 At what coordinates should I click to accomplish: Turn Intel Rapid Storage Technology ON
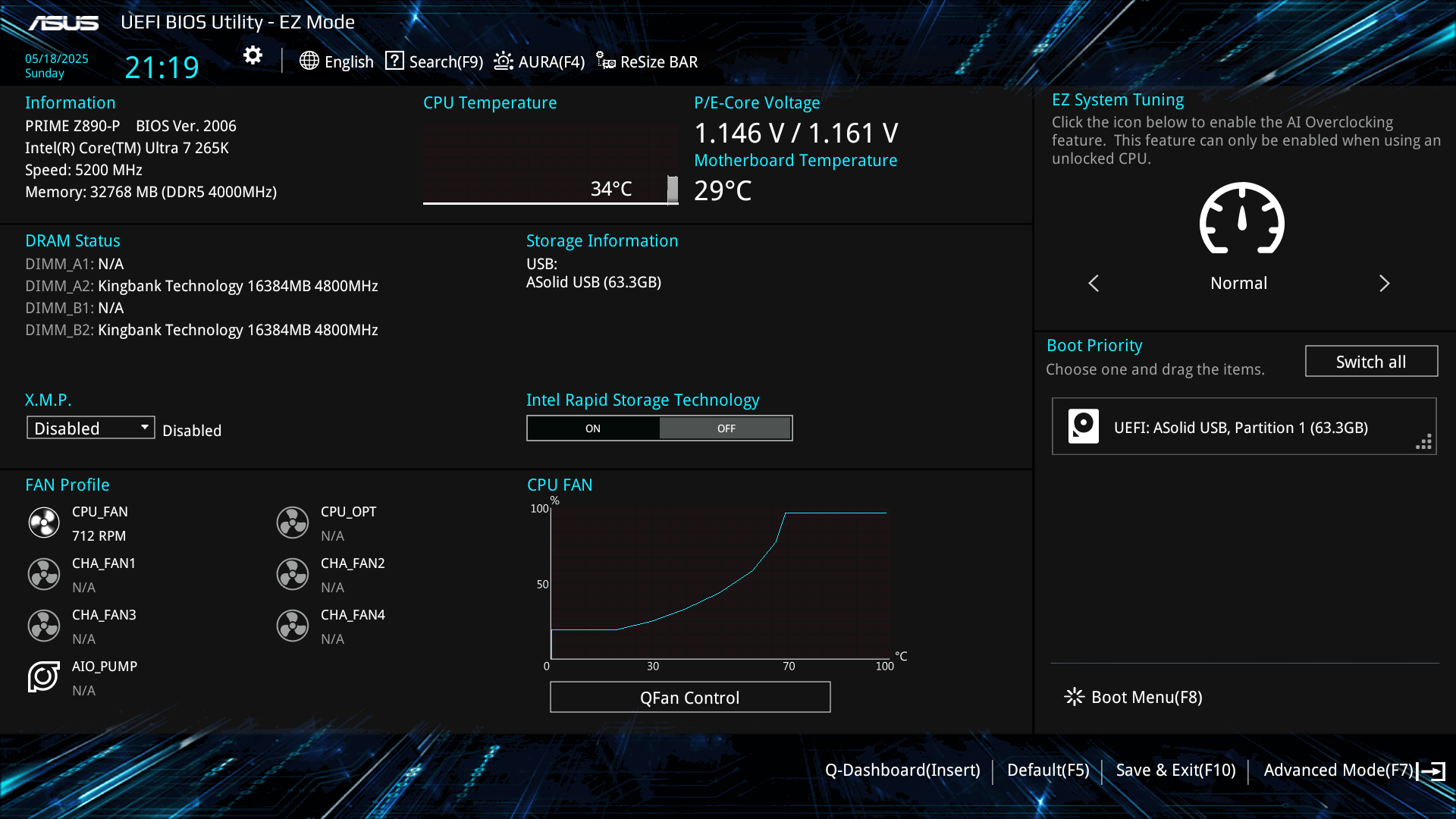[x=593, y=428]
